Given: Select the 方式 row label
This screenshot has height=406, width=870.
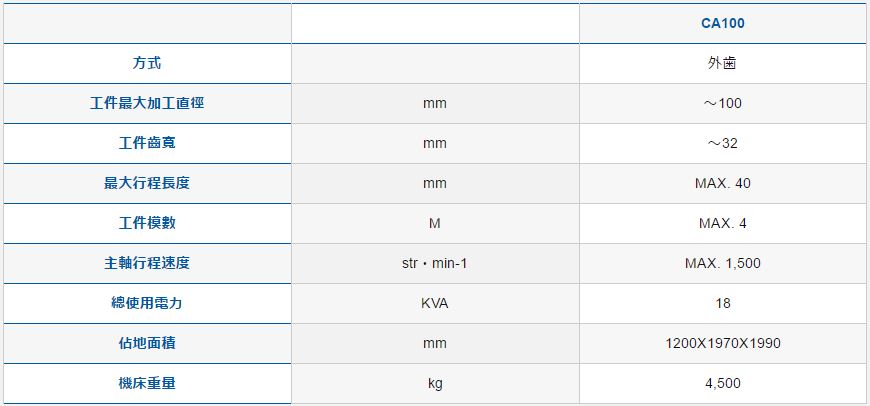Looking at the screenshot, I should 147,63.
